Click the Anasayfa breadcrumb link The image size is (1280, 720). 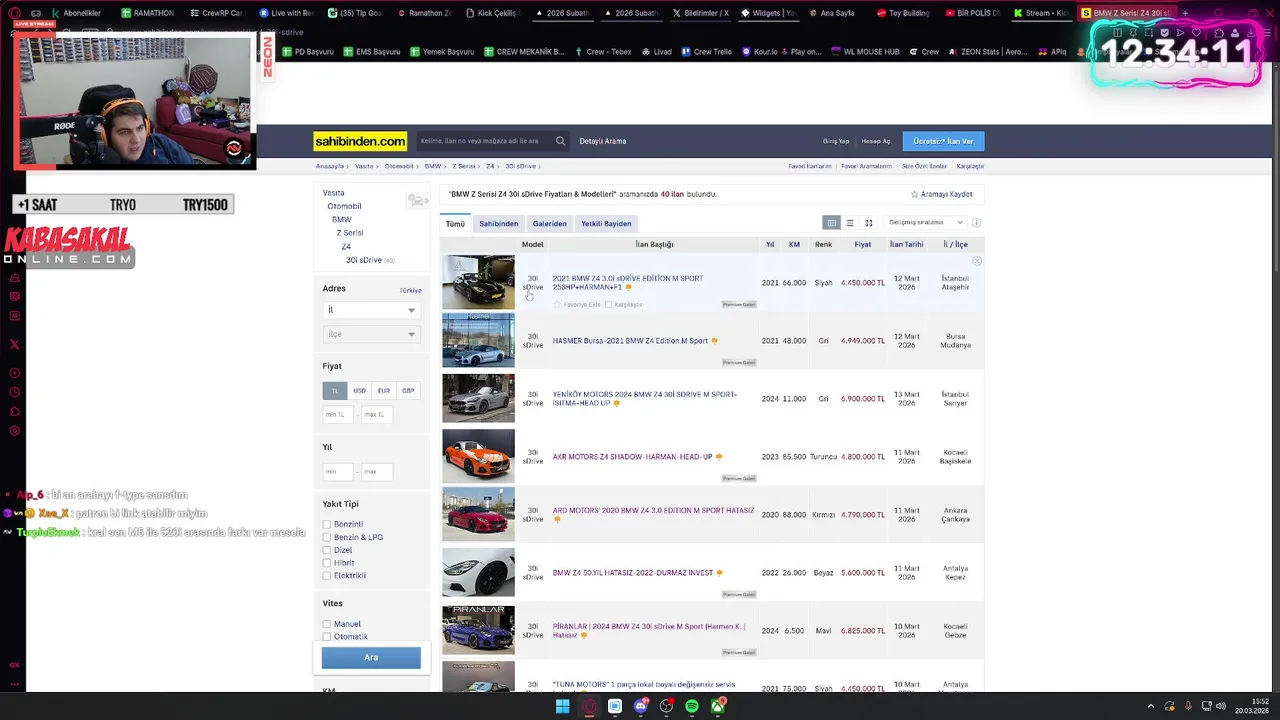330,166
